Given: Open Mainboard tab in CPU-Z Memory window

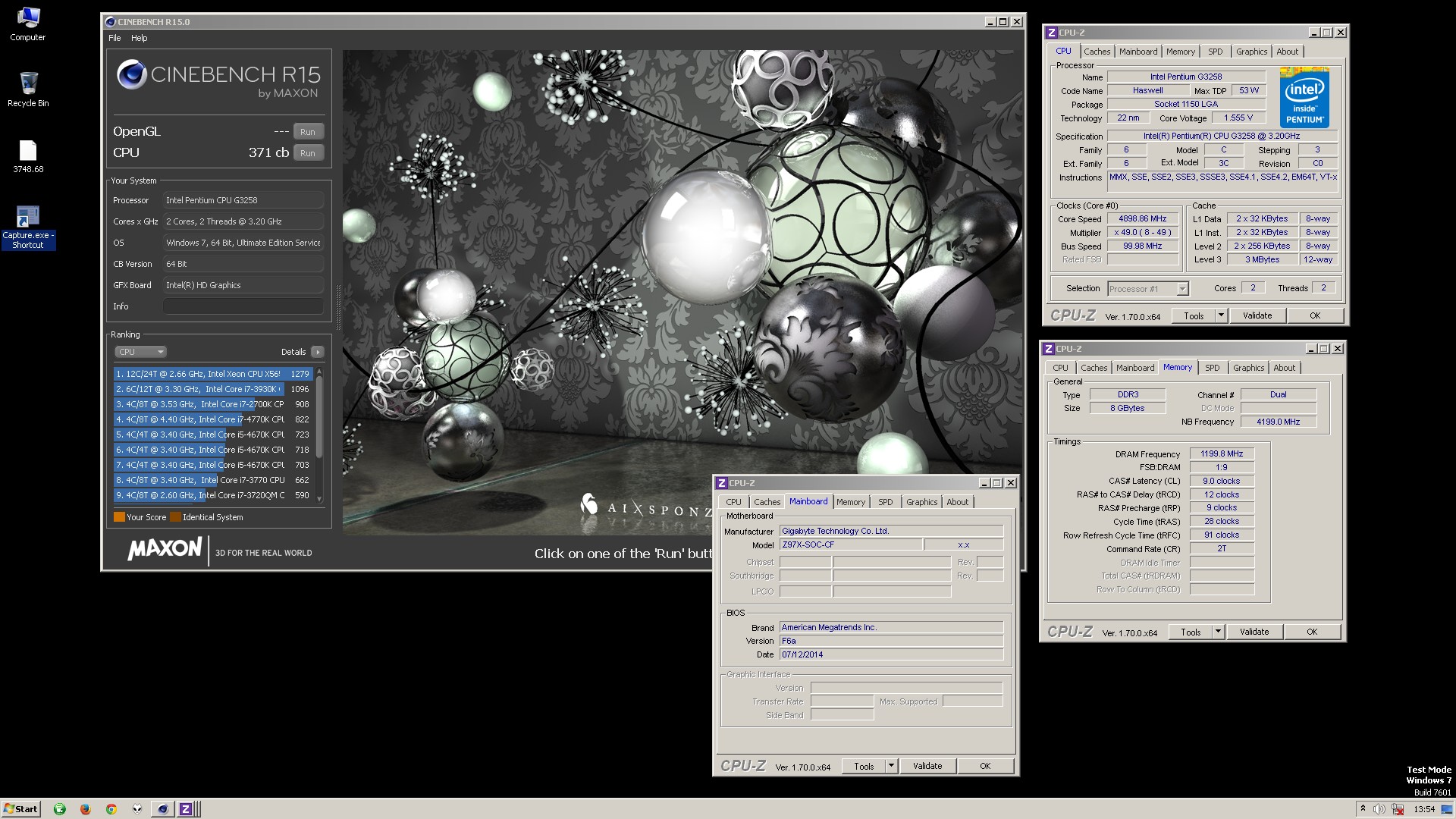Looking at the screenshot, I should click(x=1134, y=368).
